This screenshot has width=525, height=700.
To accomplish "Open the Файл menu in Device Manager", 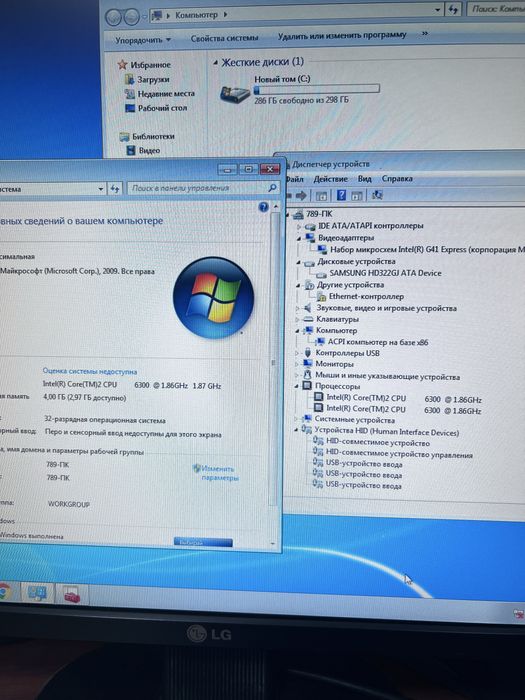I will tap(294, 179).
